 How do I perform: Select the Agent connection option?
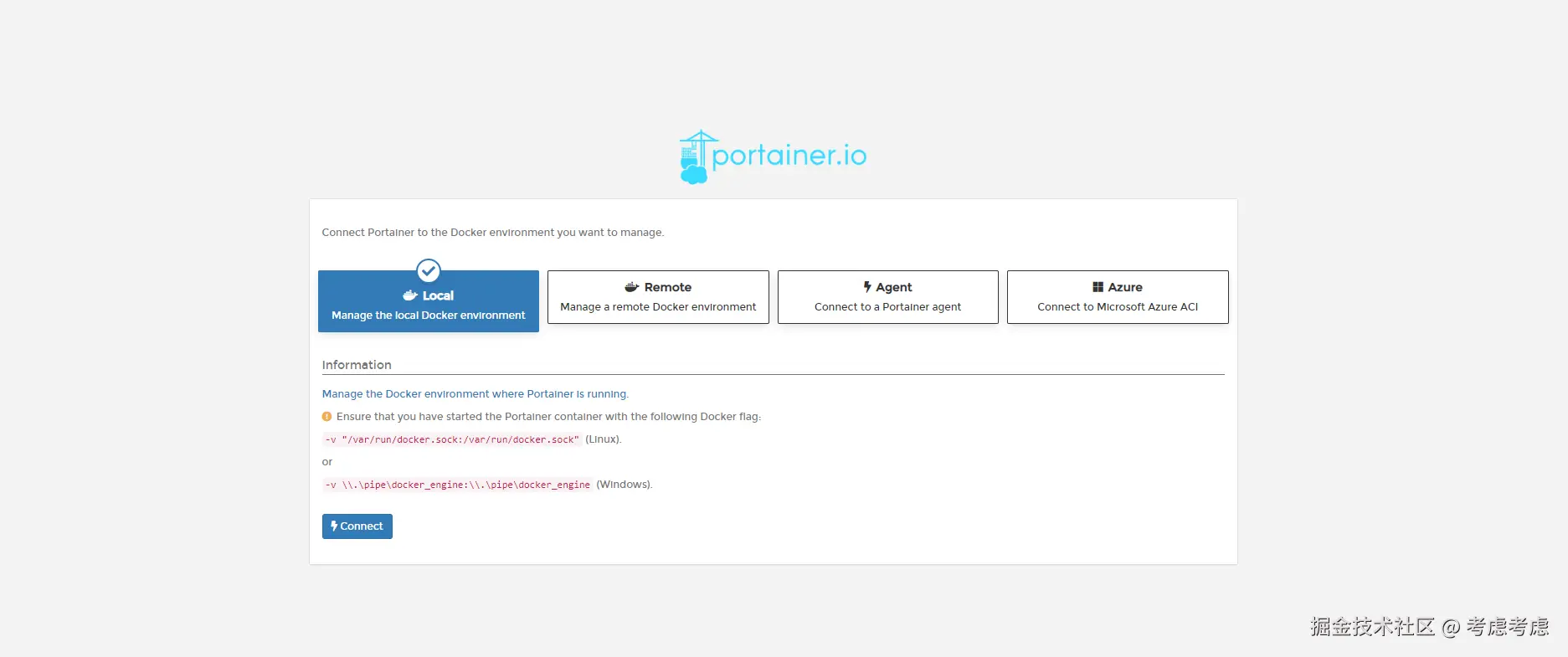pyautogui.click(x=887, y=297)
